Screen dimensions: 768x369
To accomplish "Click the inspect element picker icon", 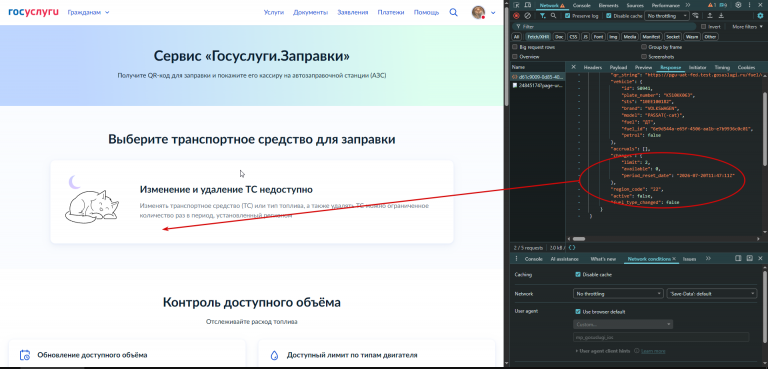I will click(516, 5).
